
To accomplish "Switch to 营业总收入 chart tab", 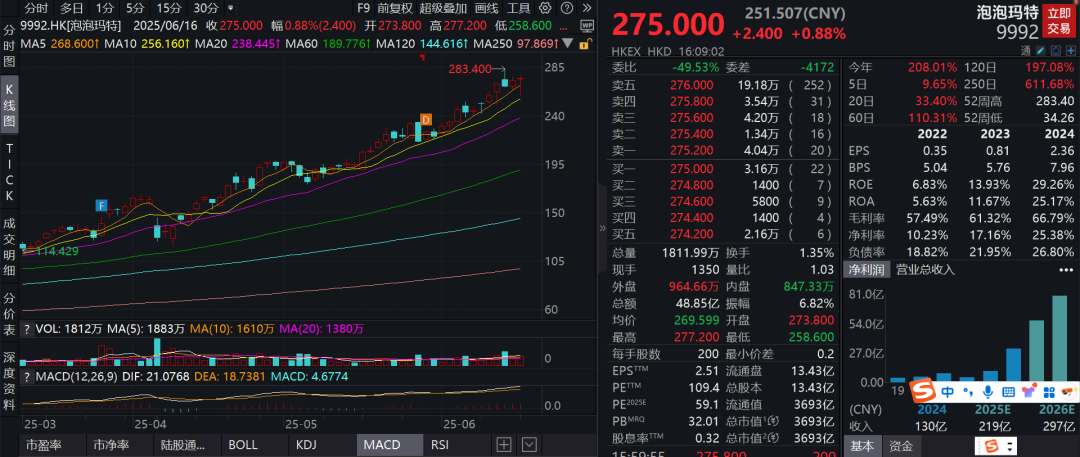I will coord(925,270).
